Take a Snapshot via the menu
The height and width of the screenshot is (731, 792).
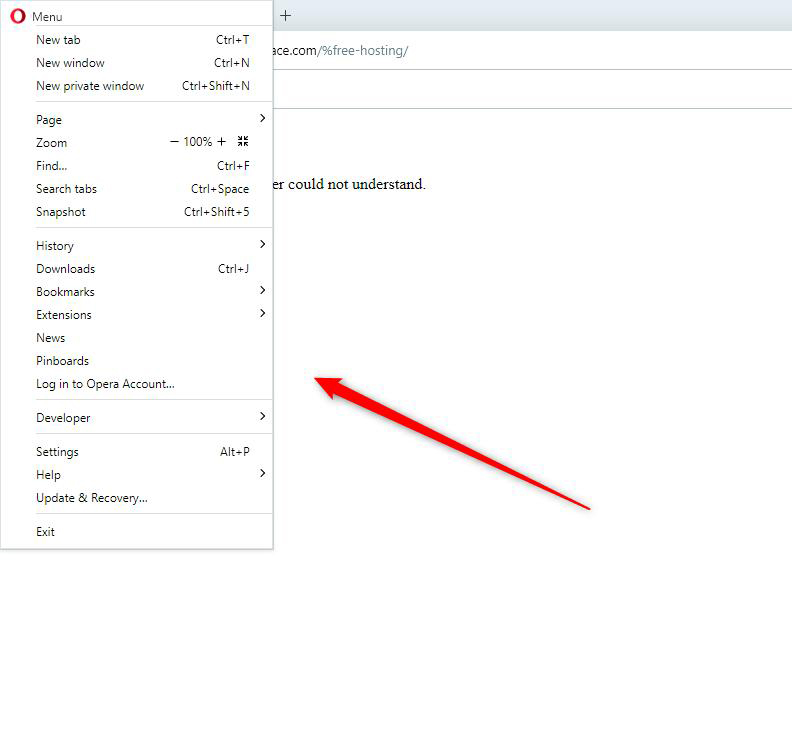61,212
